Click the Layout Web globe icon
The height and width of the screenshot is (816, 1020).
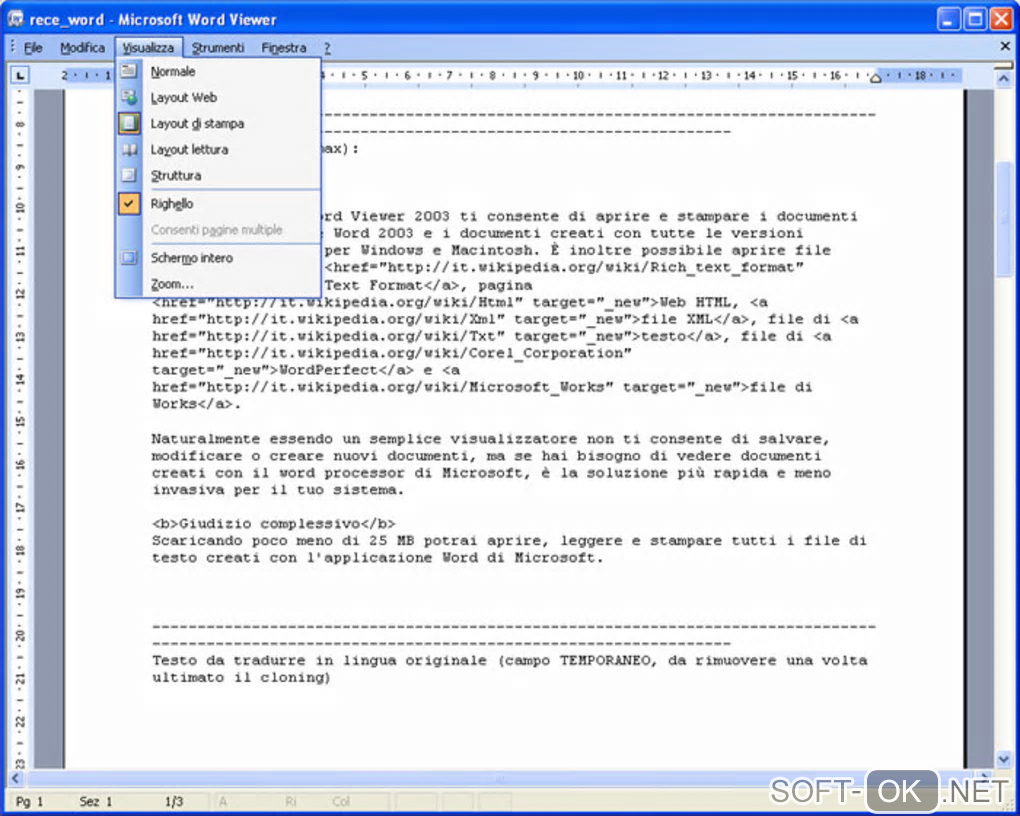(129, 97)
